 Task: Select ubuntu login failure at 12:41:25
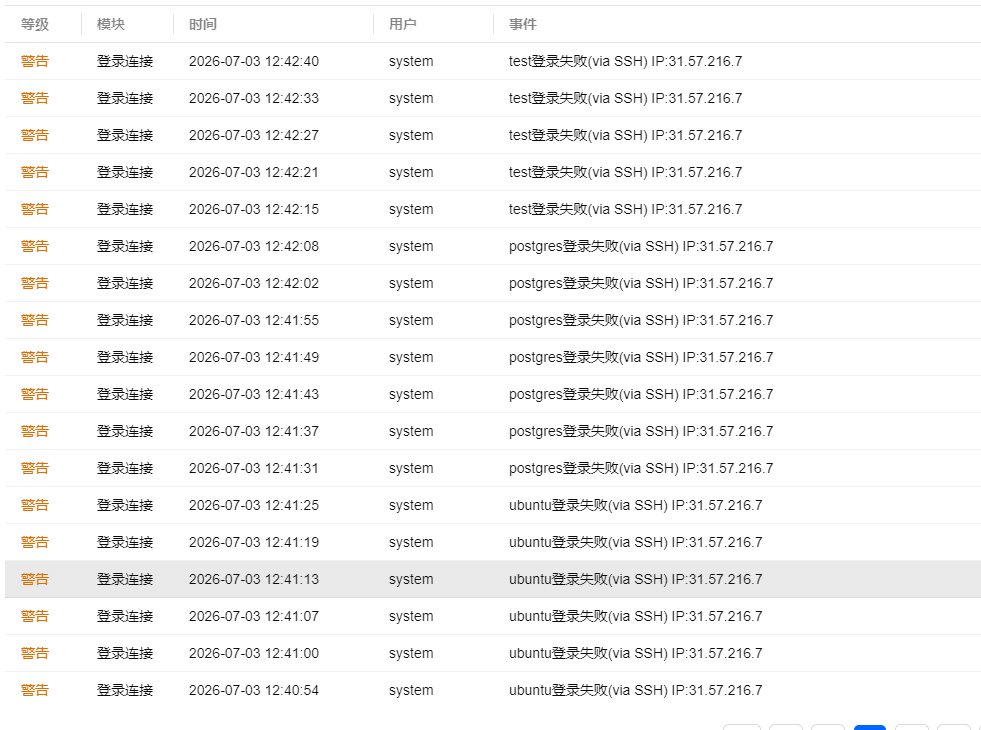635,505
